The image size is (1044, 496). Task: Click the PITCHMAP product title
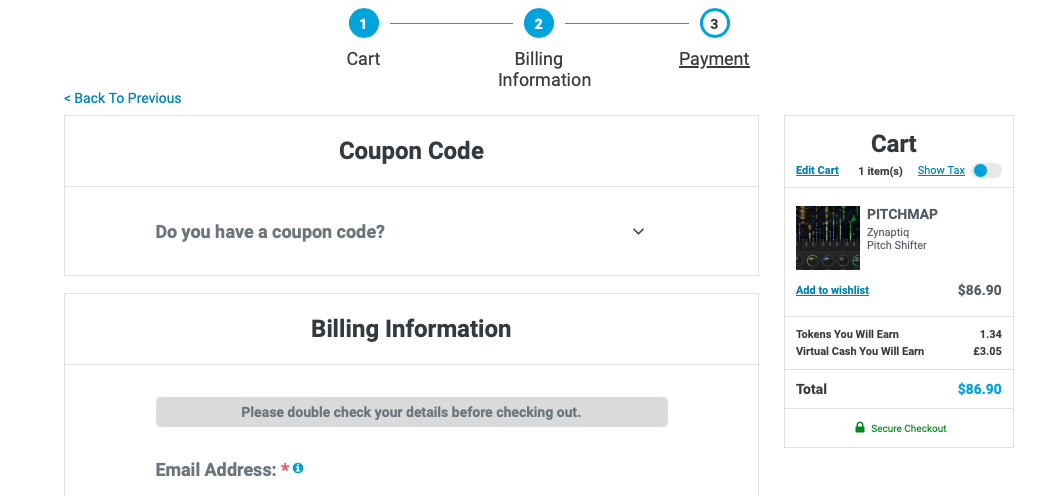[902, 214]
